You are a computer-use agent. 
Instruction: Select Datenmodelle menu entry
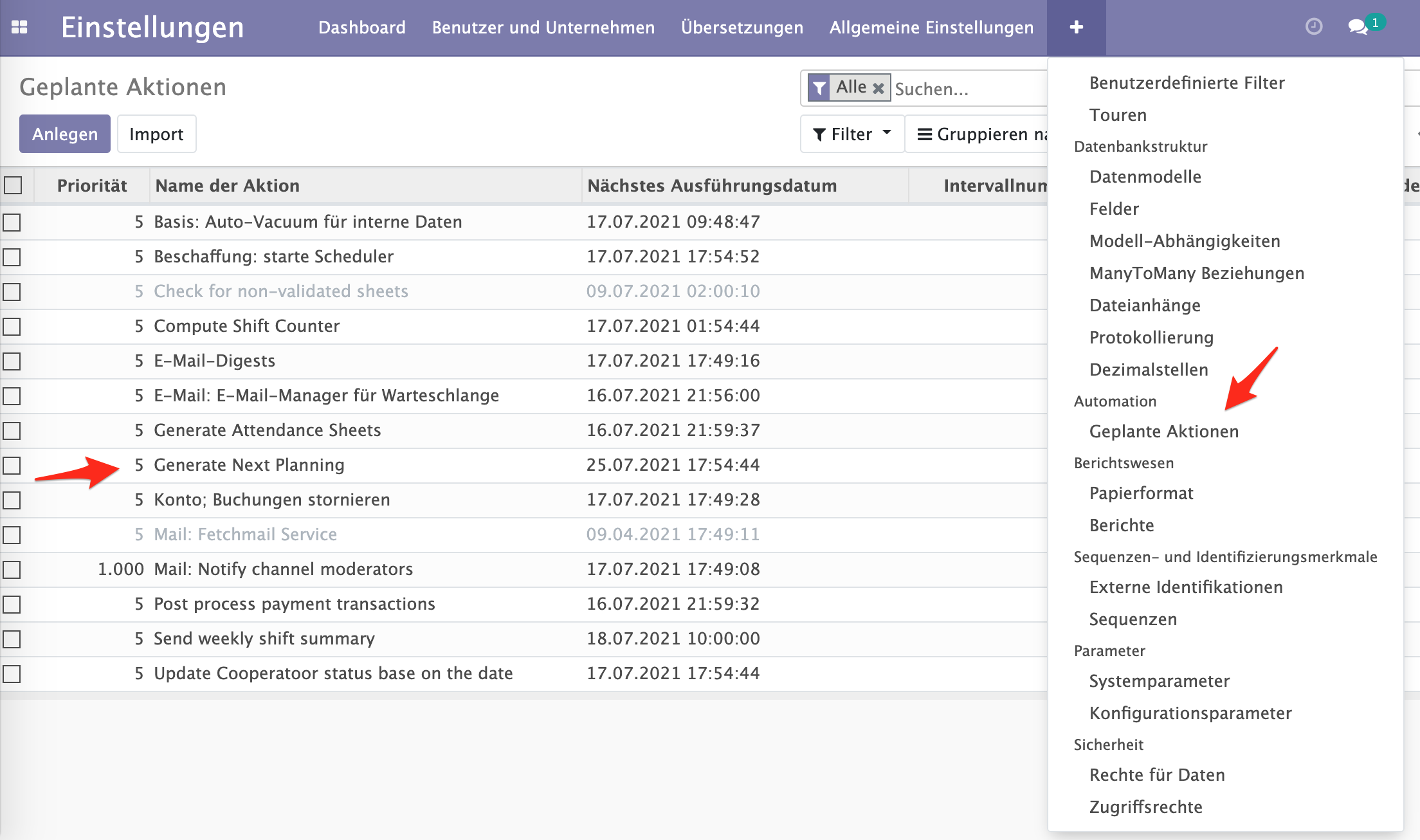1145,177
